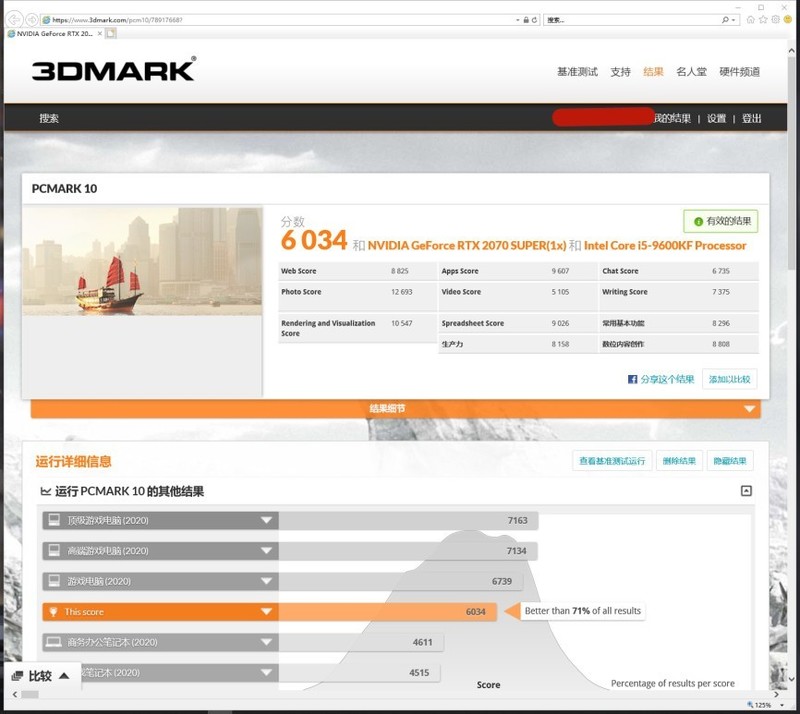Click the 4611 score bar
The height and width of the screenshot is (714, 800).
click(x=361, y=642)
